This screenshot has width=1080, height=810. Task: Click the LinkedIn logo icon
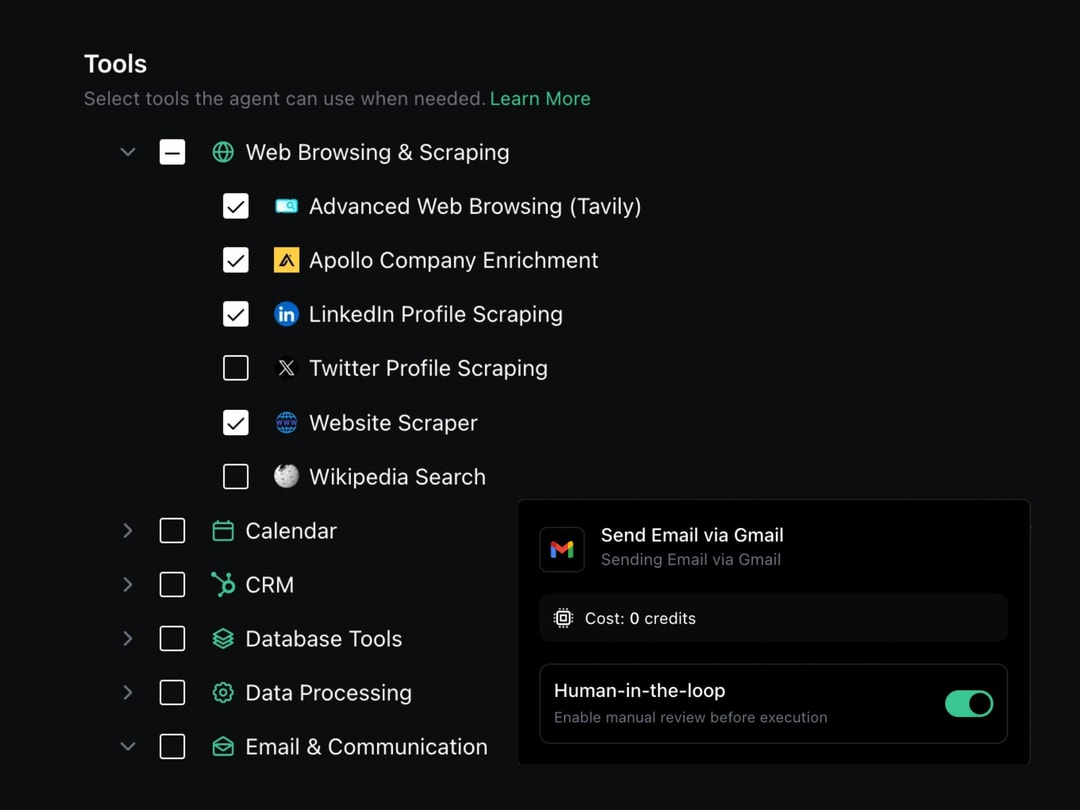(x=286, y=314)
